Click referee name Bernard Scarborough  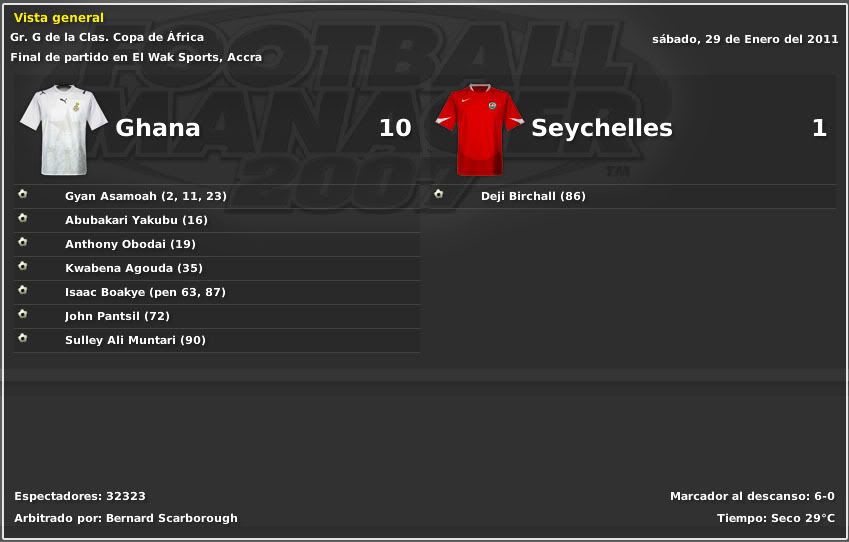[173, 518]
